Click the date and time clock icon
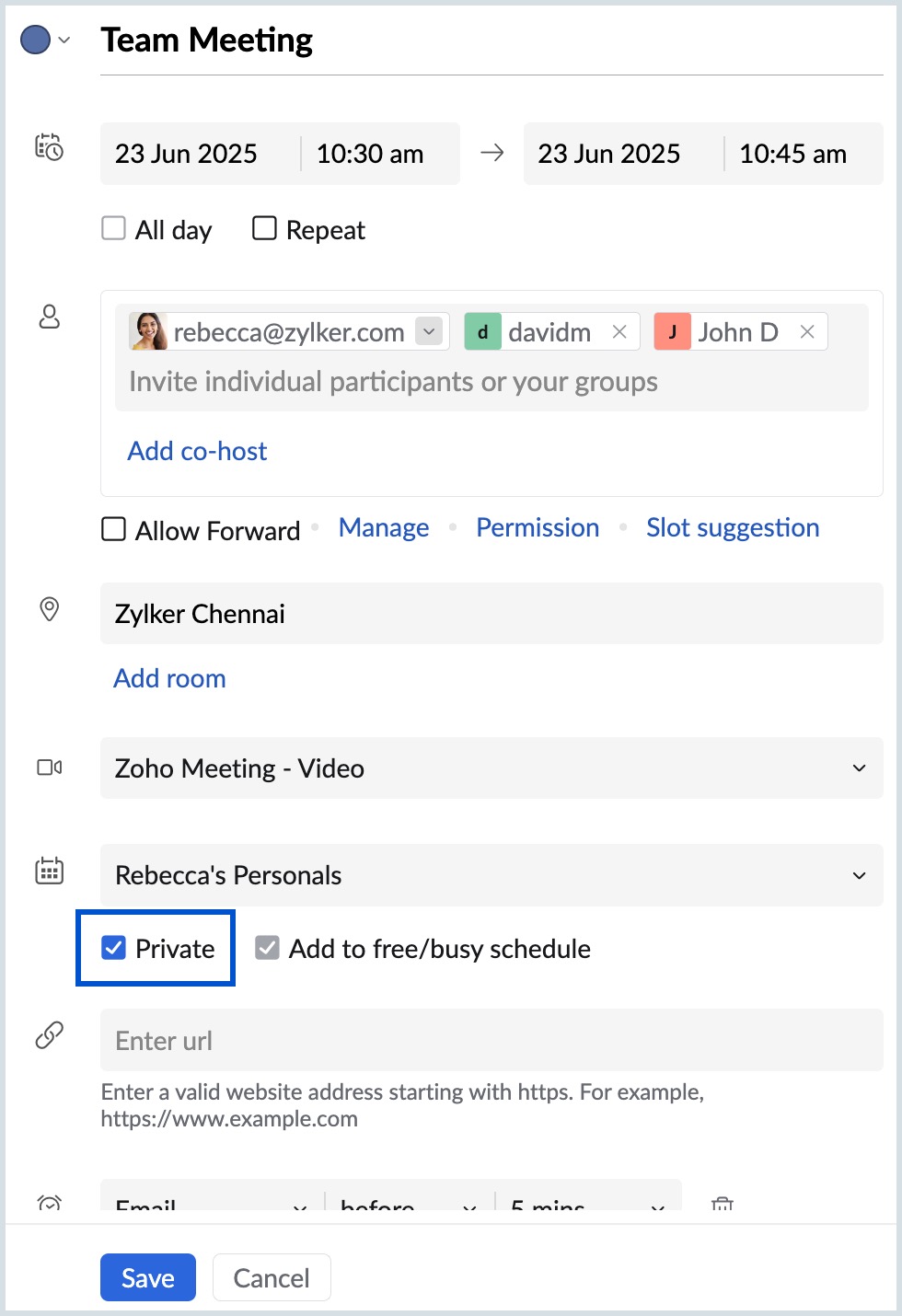Screen dimensions: 902x1316 pyautogui.click(x=49, y=147)
